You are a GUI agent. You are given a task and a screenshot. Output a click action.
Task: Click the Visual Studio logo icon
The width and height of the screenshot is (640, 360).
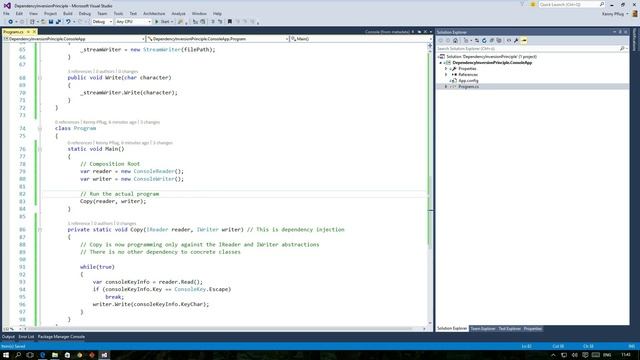tap(7, 6)
